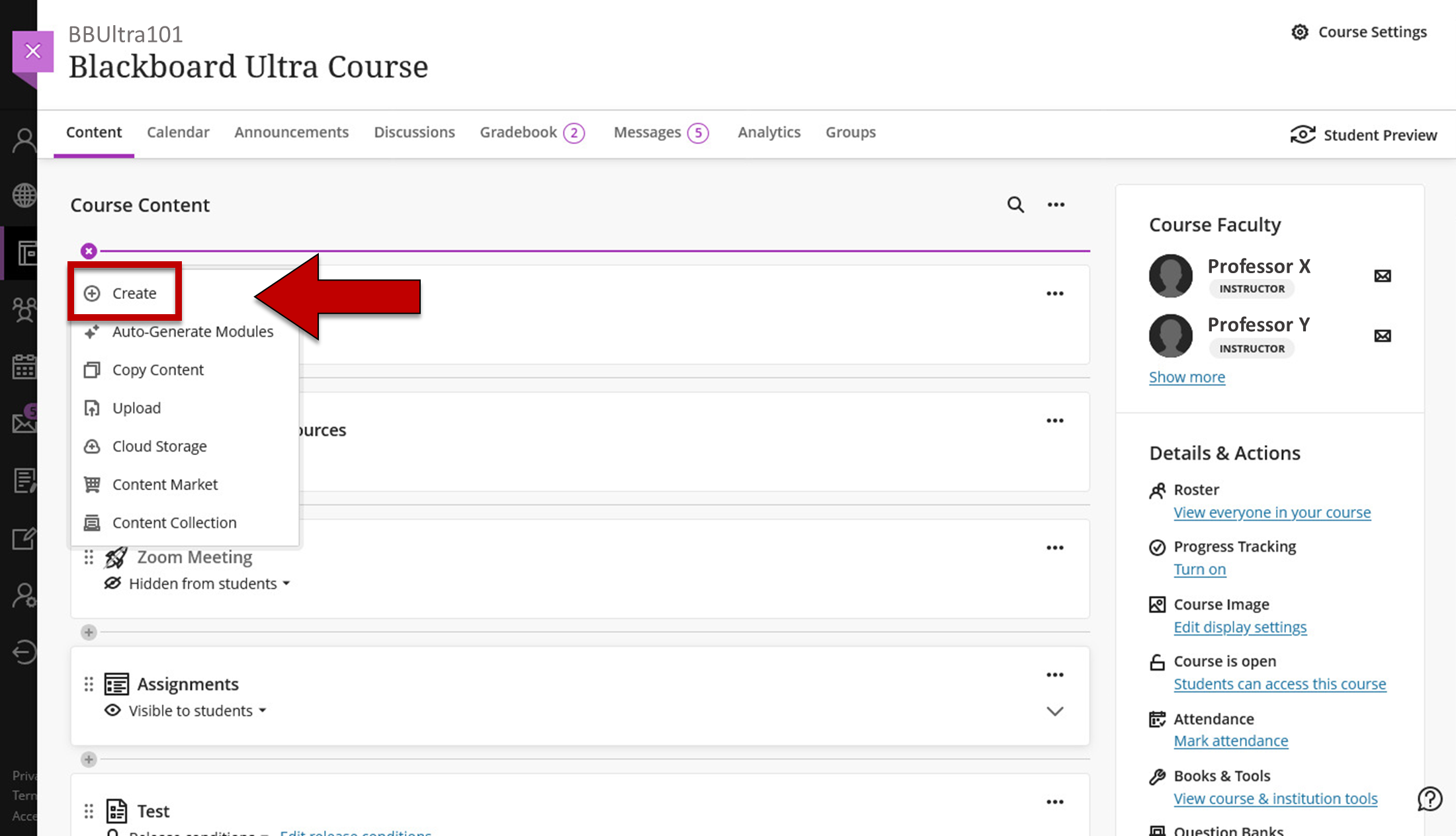1456x836 pixels.
Task: Open more options for Assignments row
Action: [x=1055, y=675]
